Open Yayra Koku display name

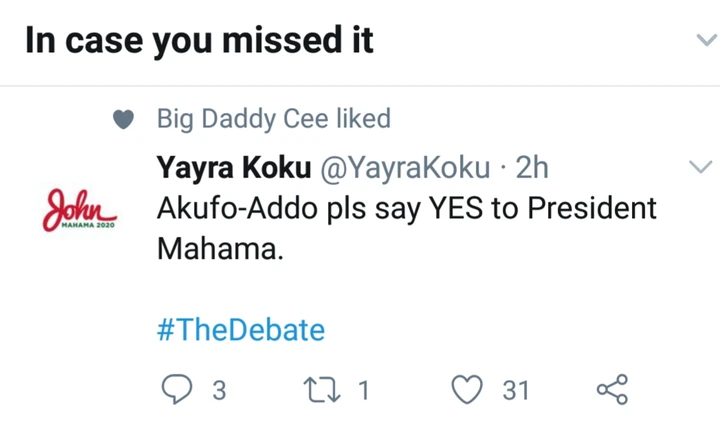pyautogui.click(x=234, y=167)
